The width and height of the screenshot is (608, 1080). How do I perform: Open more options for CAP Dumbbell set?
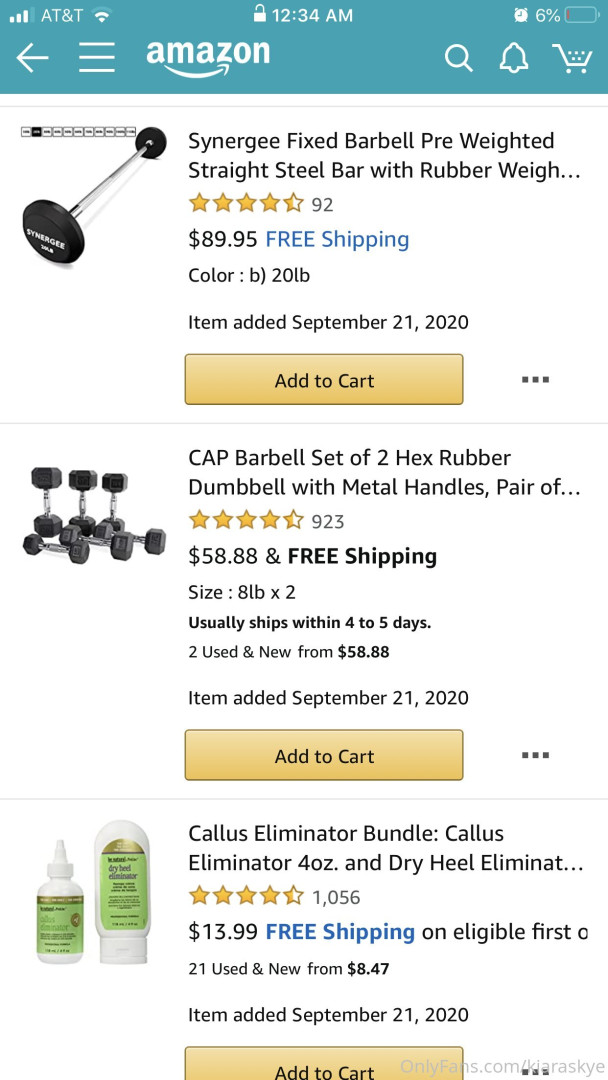pos(535,755)
